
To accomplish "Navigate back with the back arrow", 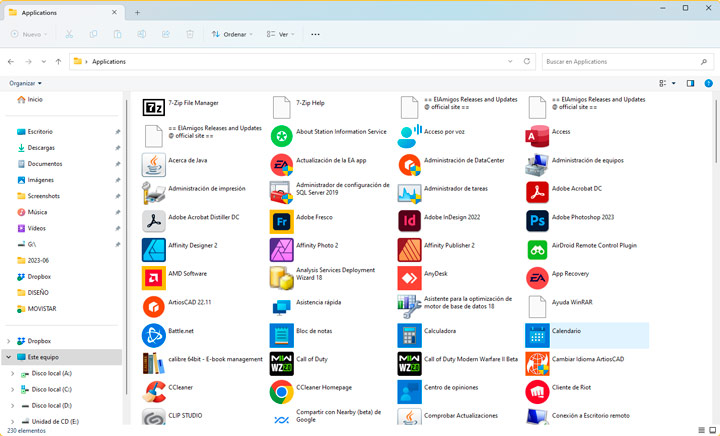I will pyautogui.click(x=11, y=61).
